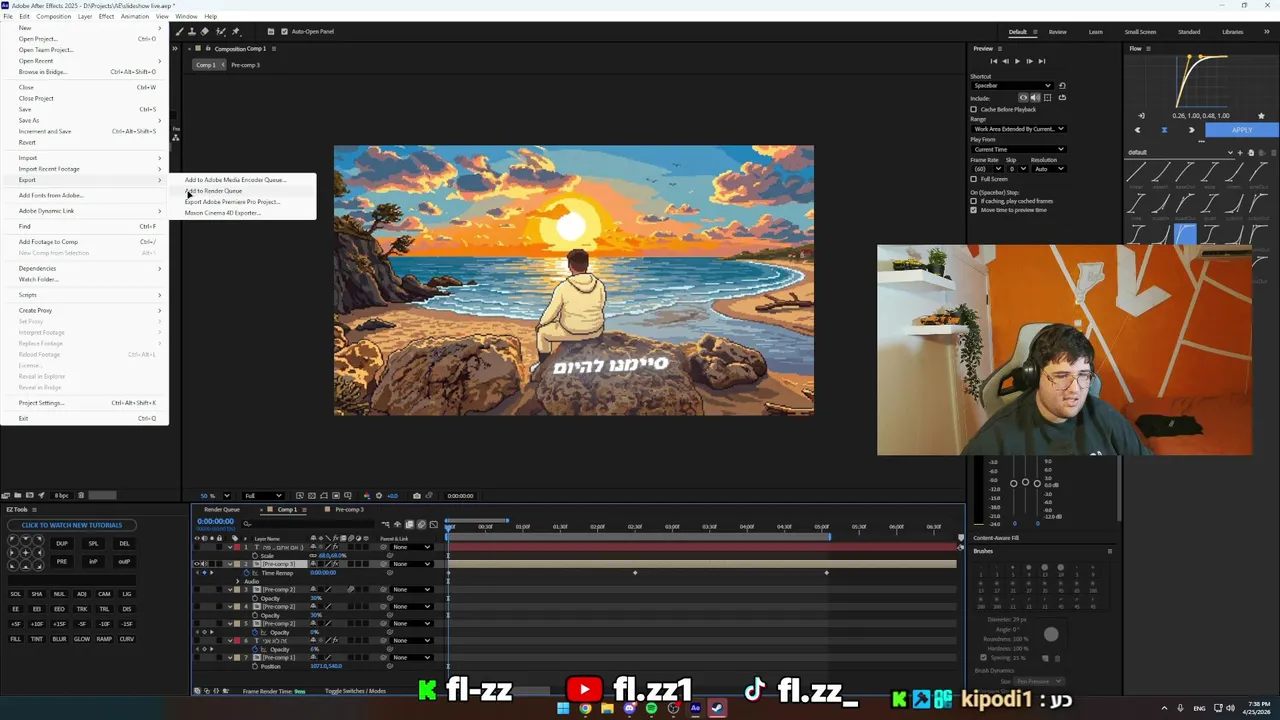This screenshot has height=720, width=1280.
Task: Click Add to Render Queue
Action: click(213, 191)
